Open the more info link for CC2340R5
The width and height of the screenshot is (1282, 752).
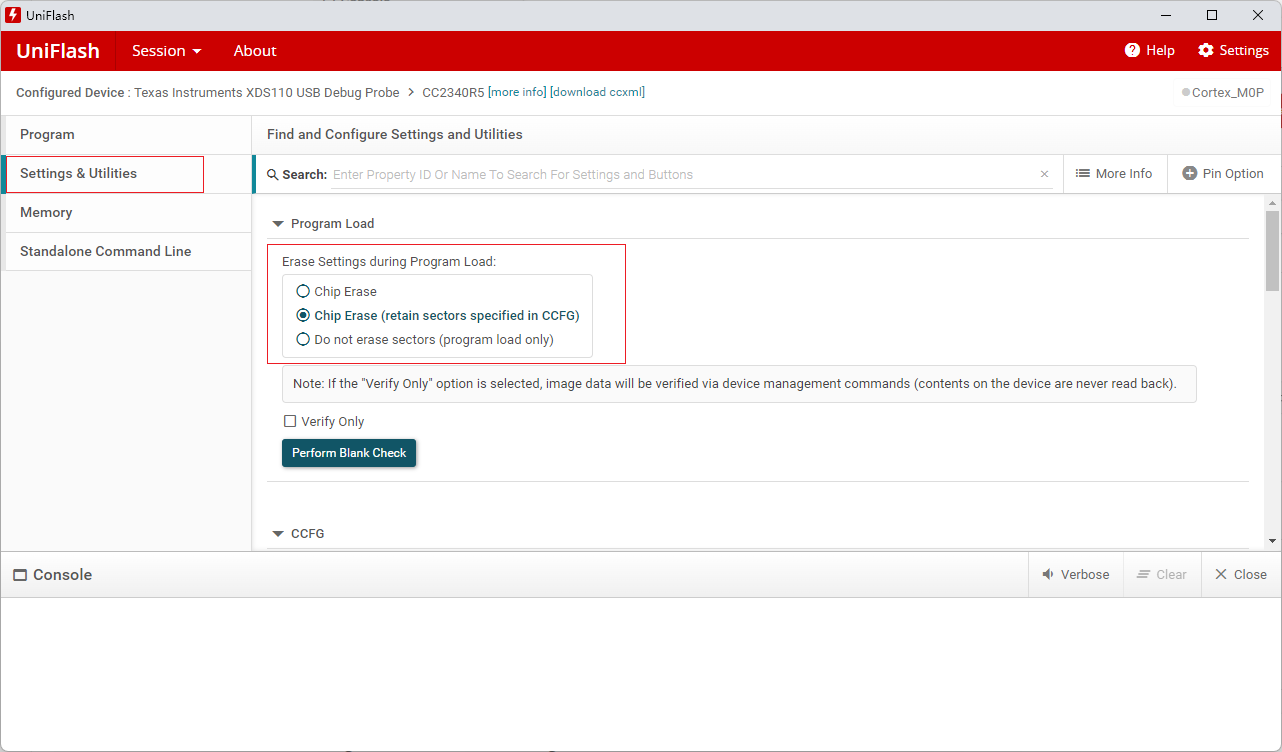click(x=517, y=92)
